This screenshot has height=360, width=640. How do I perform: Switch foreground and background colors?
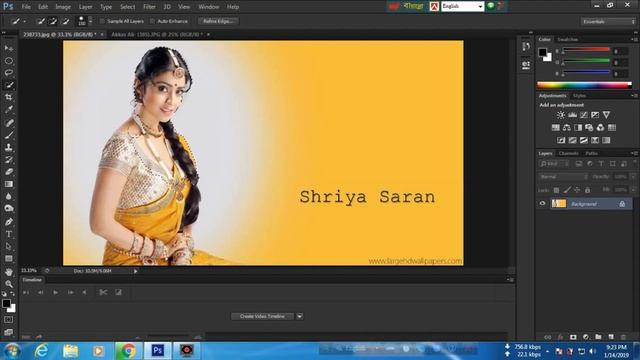pyautogui.click(x=13, y=294)
